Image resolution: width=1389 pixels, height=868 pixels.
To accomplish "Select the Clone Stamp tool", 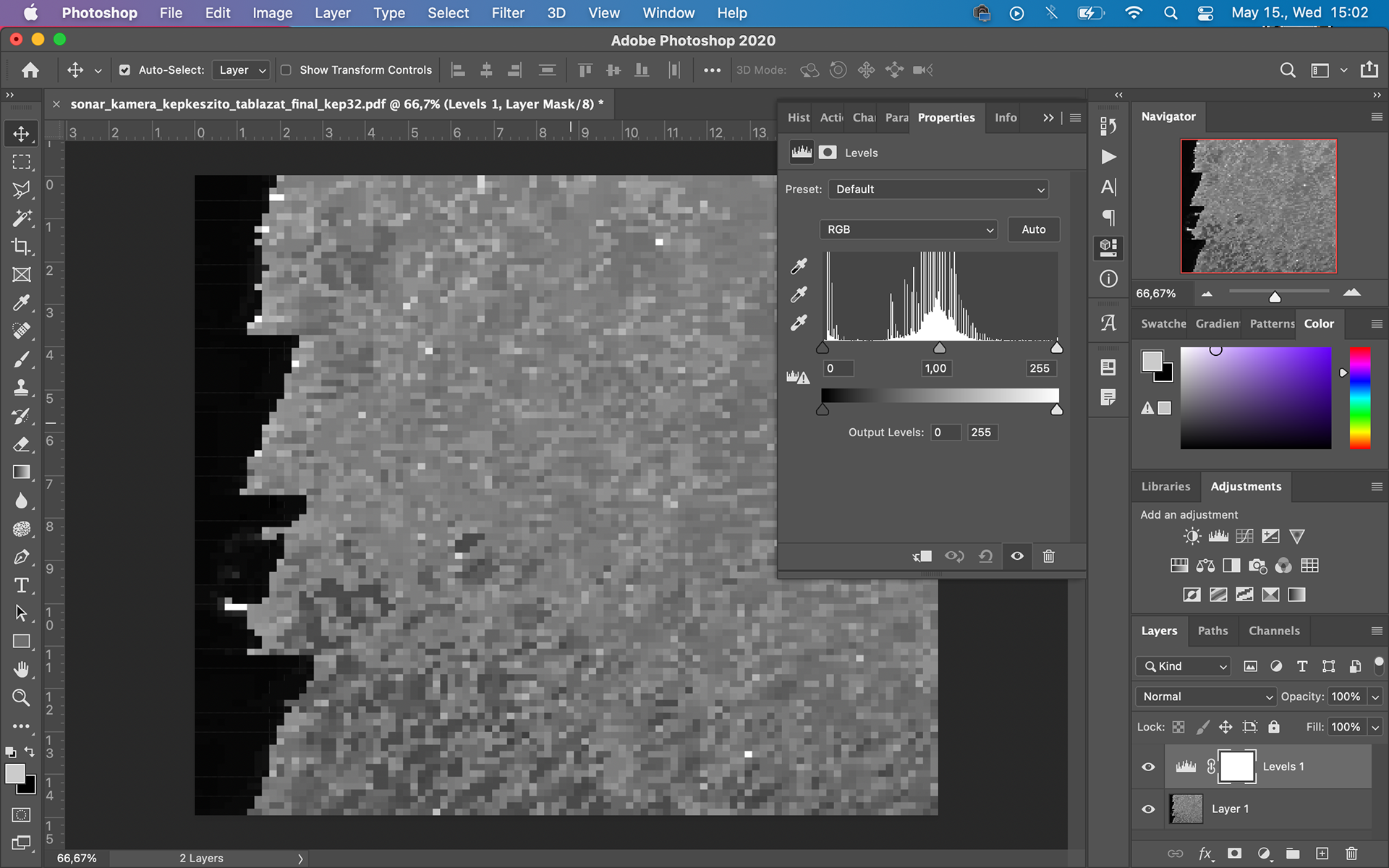I will coord(21,388).
